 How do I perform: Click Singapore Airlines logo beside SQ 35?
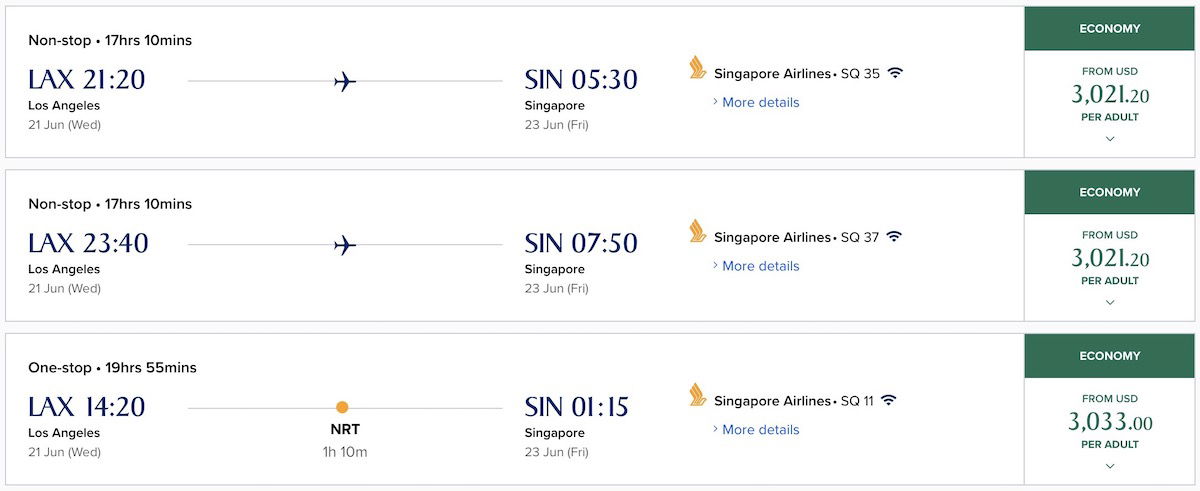point(698,68)
